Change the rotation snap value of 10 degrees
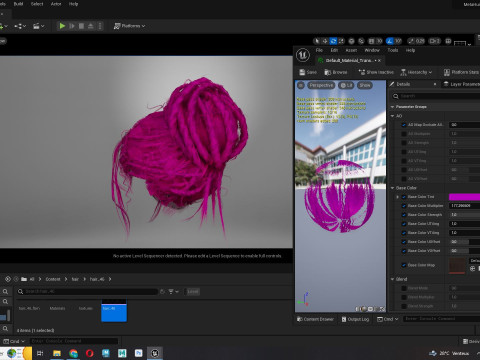Screen dimensions: 480x360 tap(398, 41)
